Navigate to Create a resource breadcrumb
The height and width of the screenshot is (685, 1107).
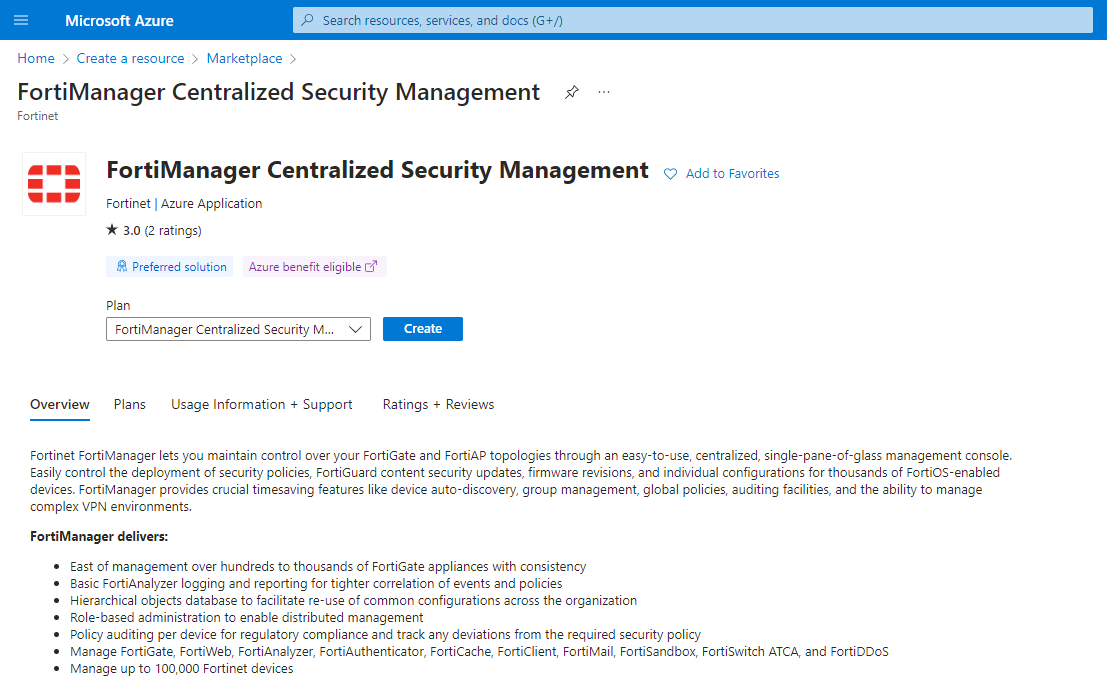click(x=130, y=59)
